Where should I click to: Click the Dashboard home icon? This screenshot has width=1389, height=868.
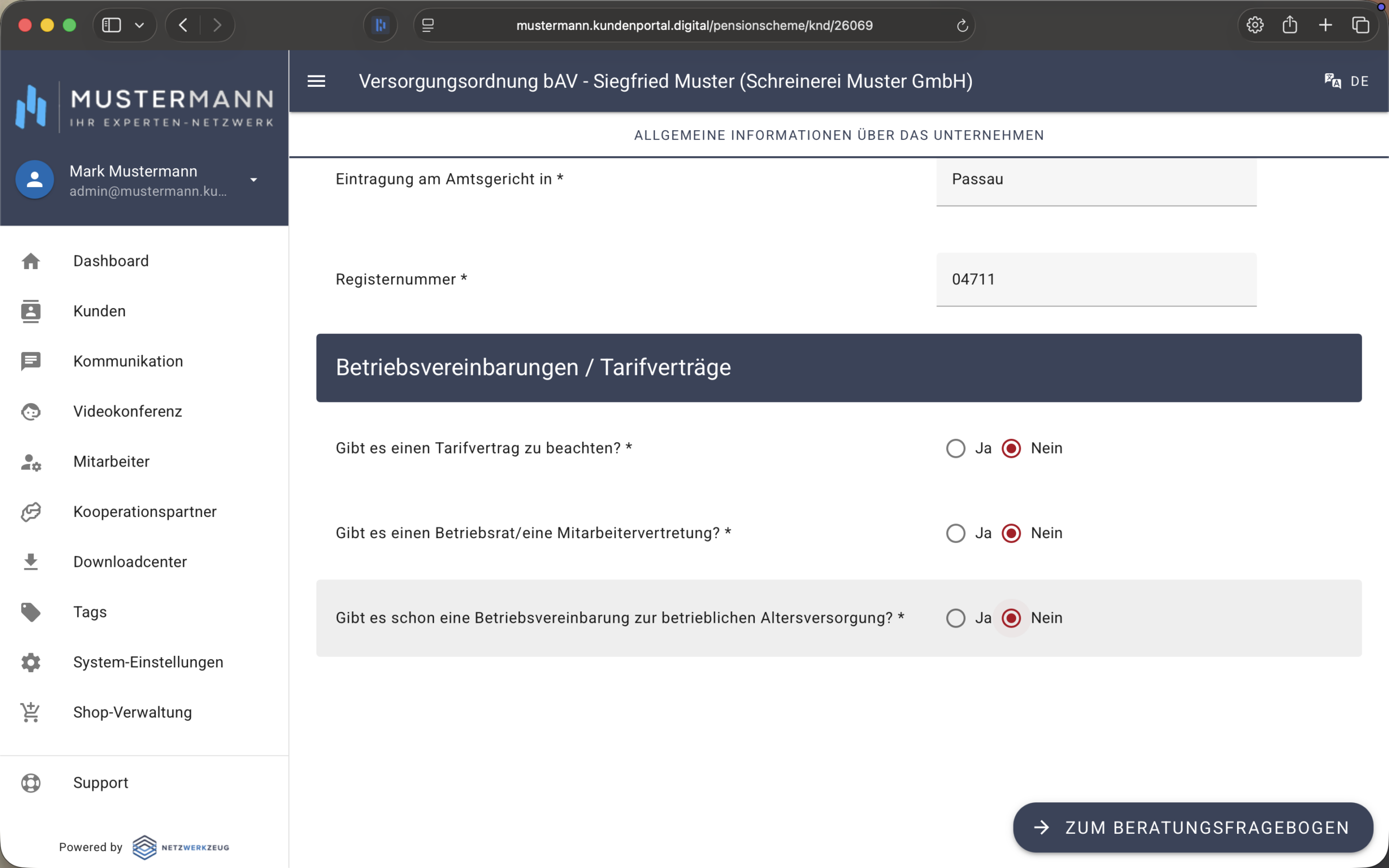coord(31,261)
